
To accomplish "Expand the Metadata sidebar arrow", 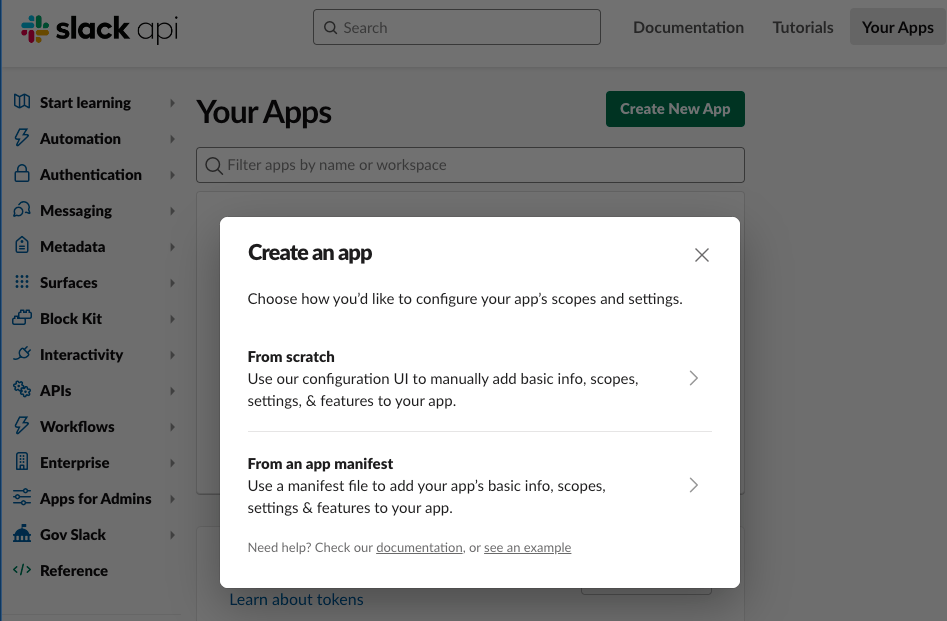I will click(x=172, y=246).
